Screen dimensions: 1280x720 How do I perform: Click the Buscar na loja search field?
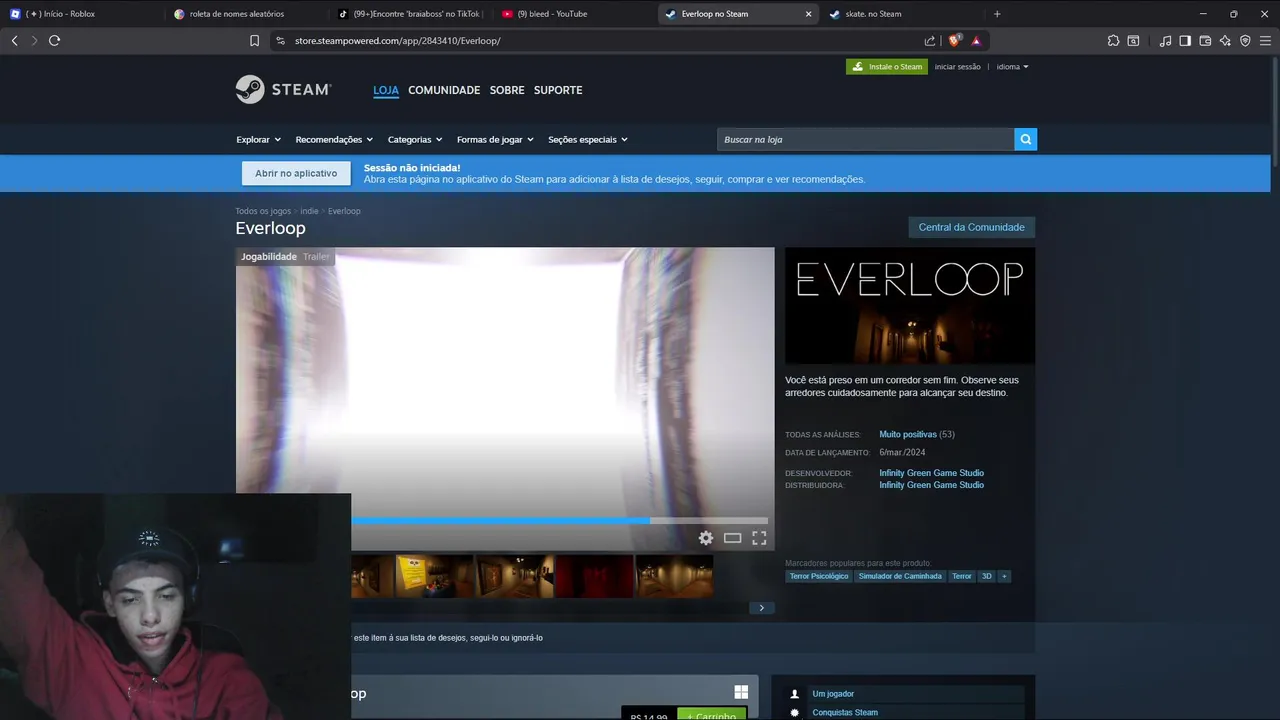pos(865,140)
